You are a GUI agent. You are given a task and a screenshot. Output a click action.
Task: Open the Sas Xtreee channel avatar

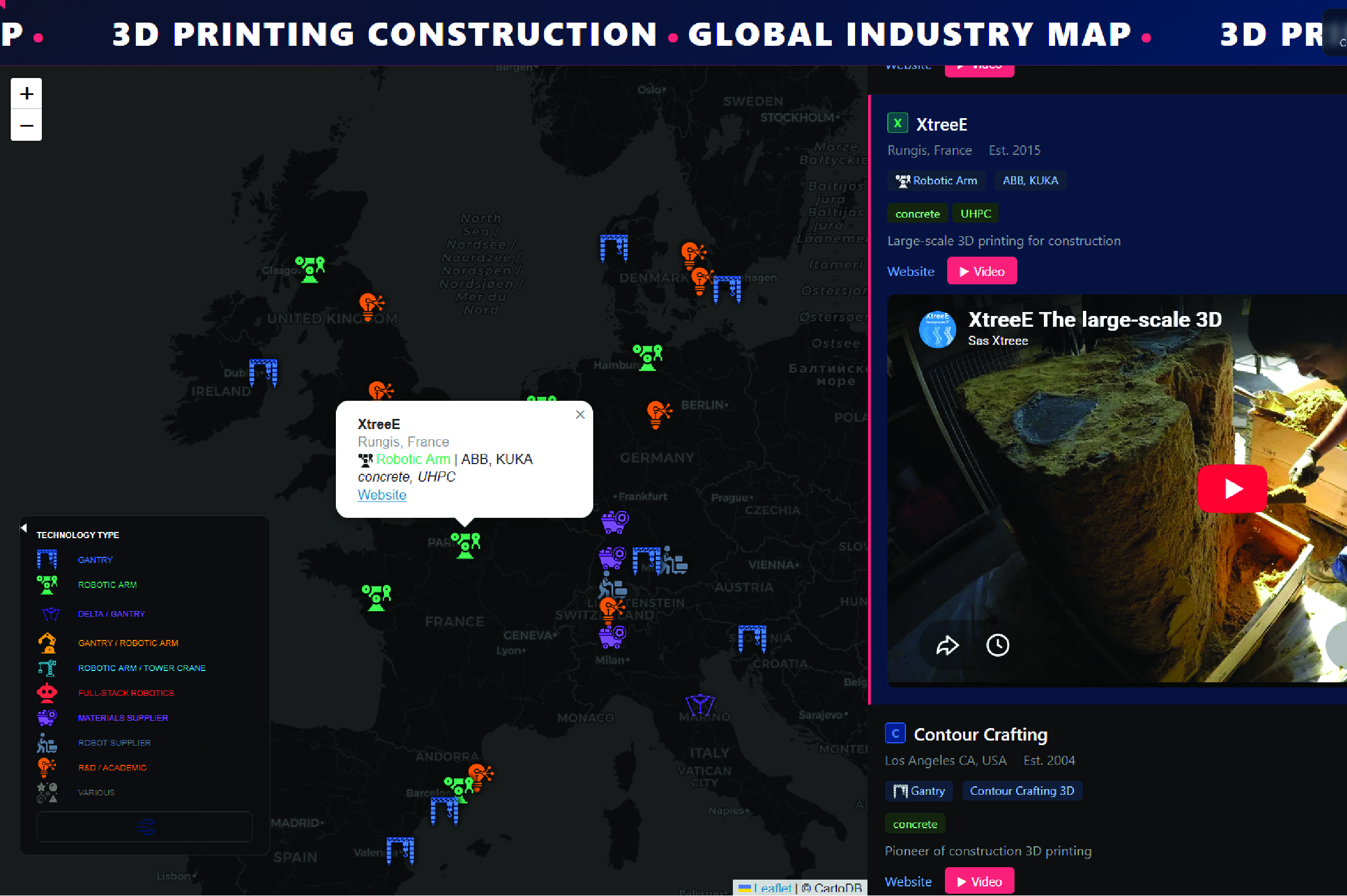[937, 330]
